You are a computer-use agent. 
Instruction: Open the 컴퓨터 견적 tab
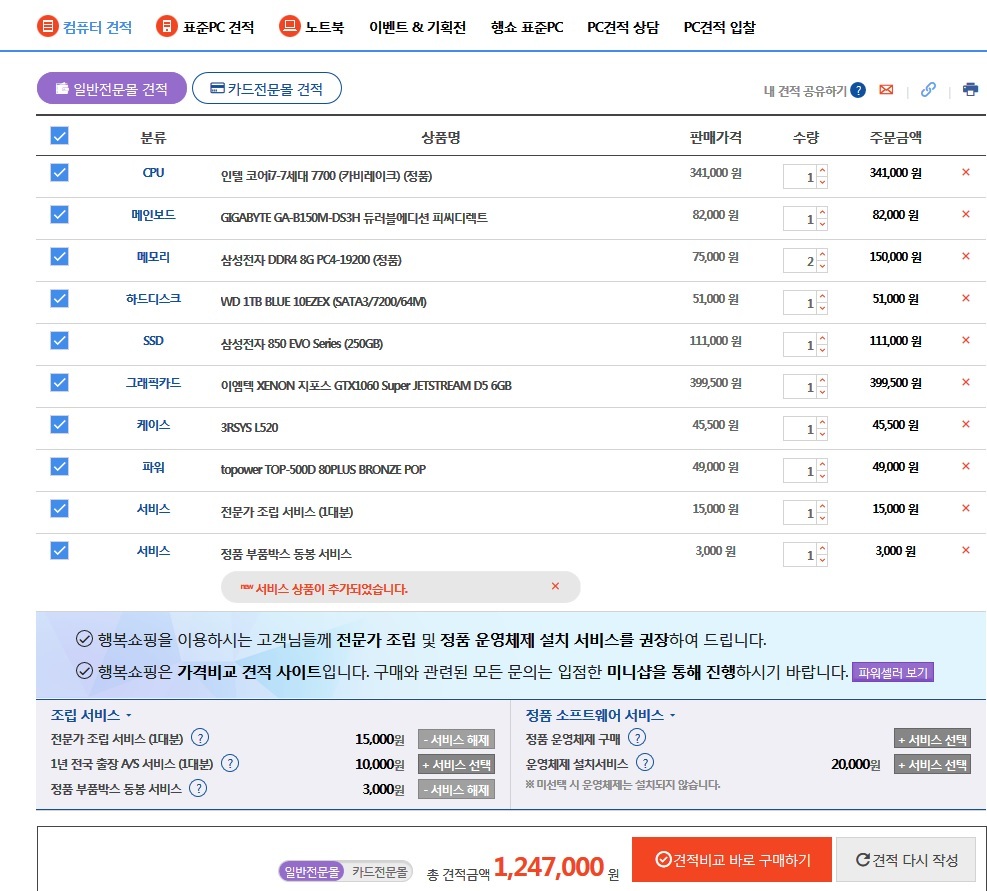pyautogui.click(x=85, y=27)
